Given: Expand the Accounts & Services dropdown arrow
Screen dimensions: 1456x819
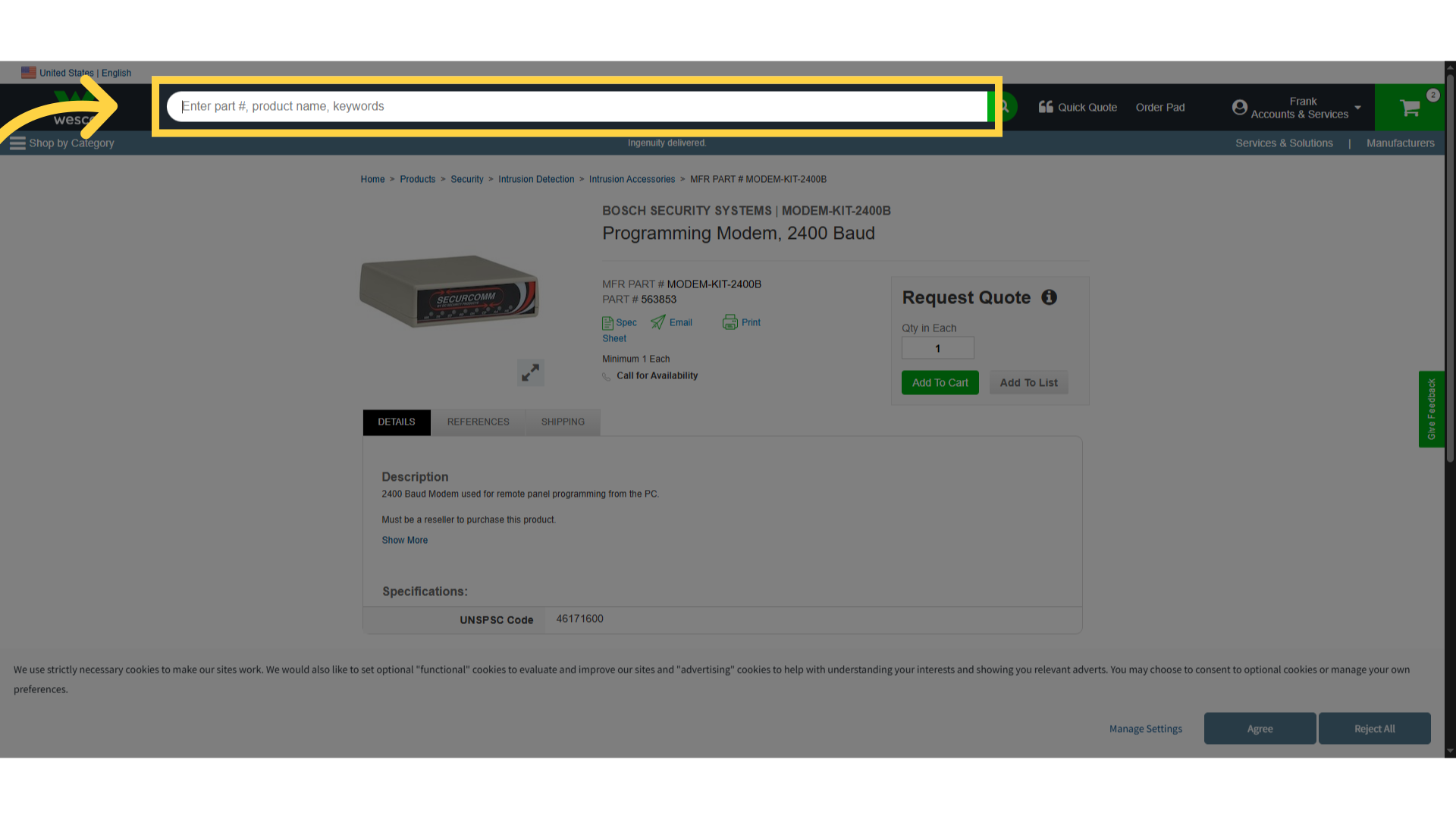Looking at the screenshot, I should (1357, 108).
